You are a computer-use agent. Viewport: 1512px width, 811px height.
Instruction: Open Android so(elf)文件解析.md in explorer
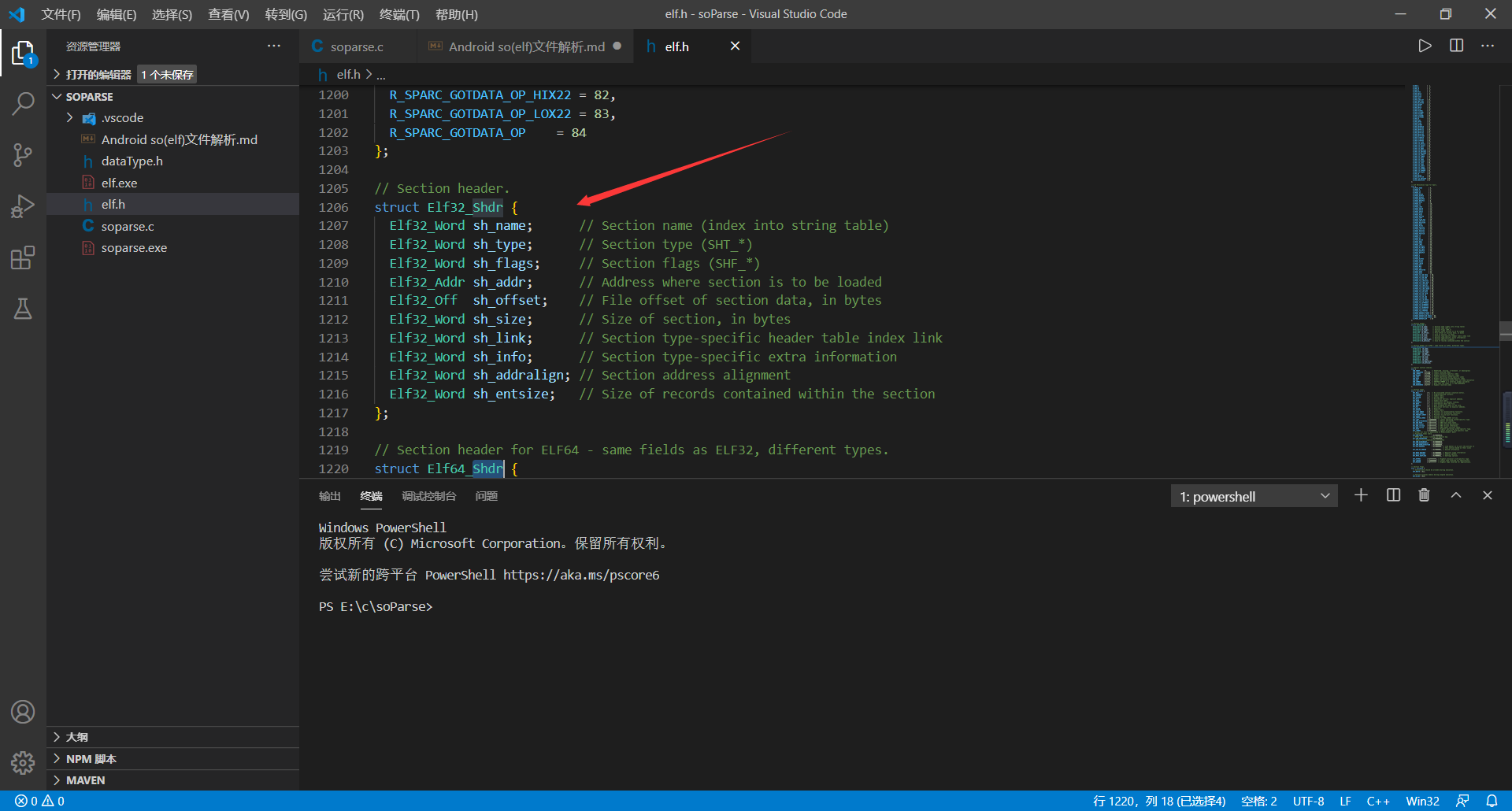(173, 139)
